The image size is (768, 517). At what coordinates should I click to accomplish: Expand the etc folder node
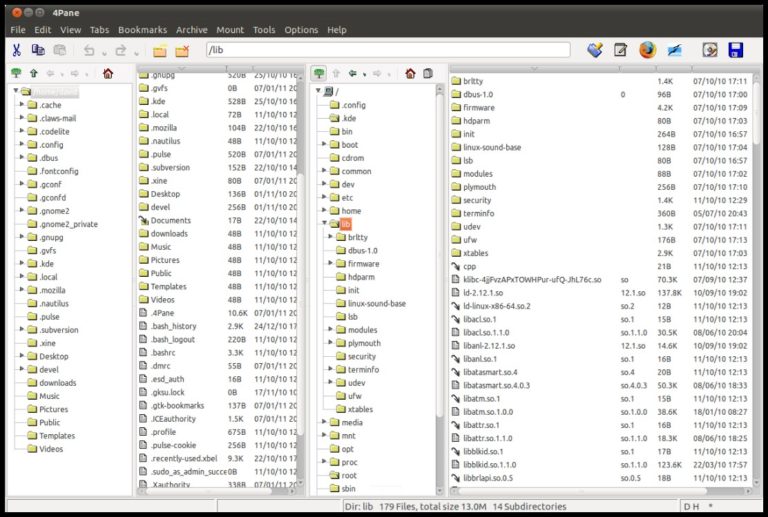(x=324, y=197)
